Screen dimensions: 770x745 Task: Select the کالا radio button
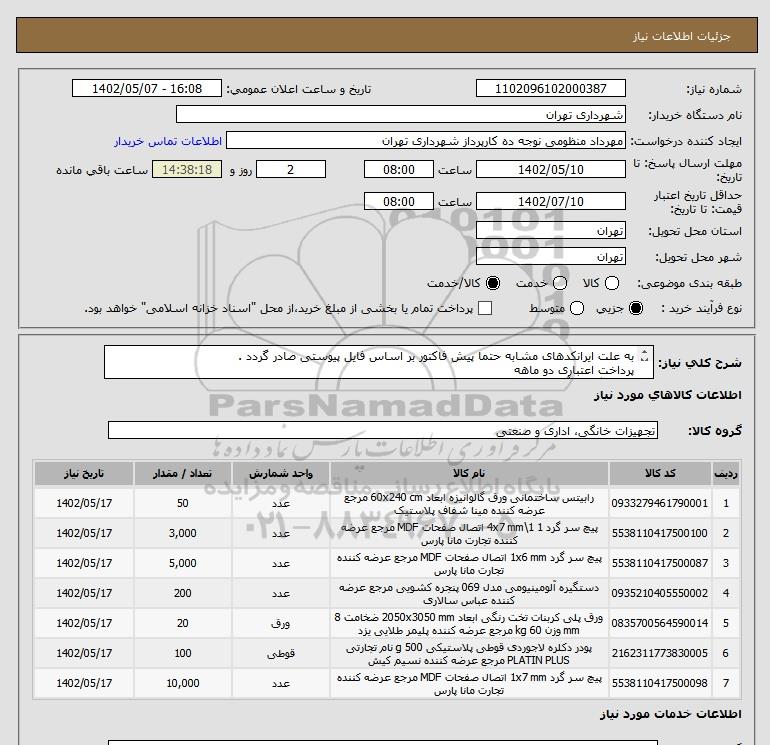612,283
